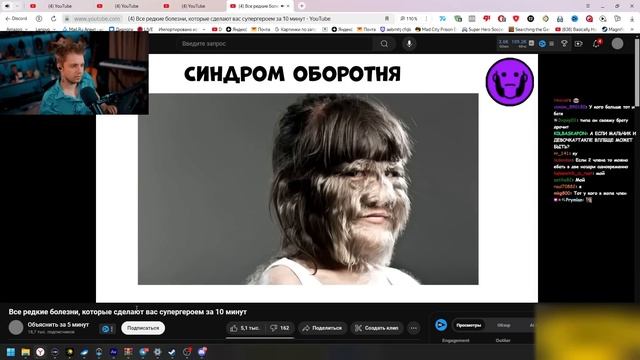
Task: Open channel name Объяснить за 5 минут
Action: [x=58, y=324]
